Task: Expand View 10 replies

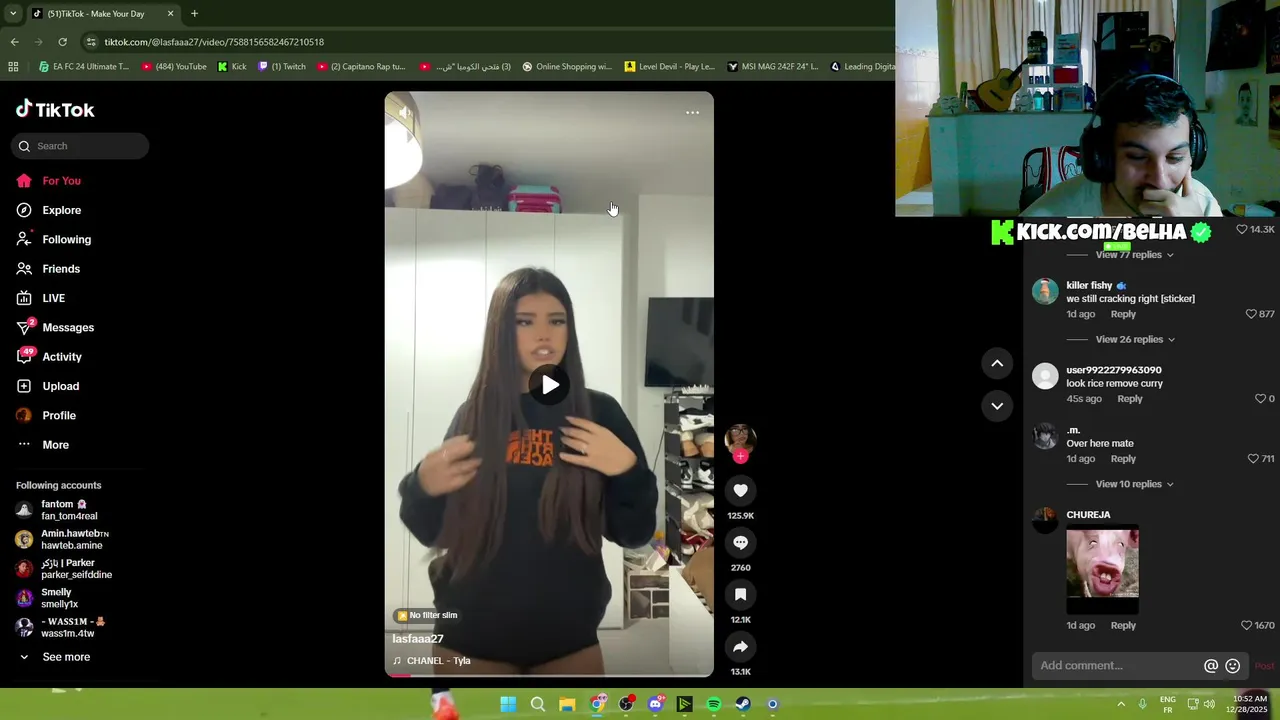Action: point(1135,484)
